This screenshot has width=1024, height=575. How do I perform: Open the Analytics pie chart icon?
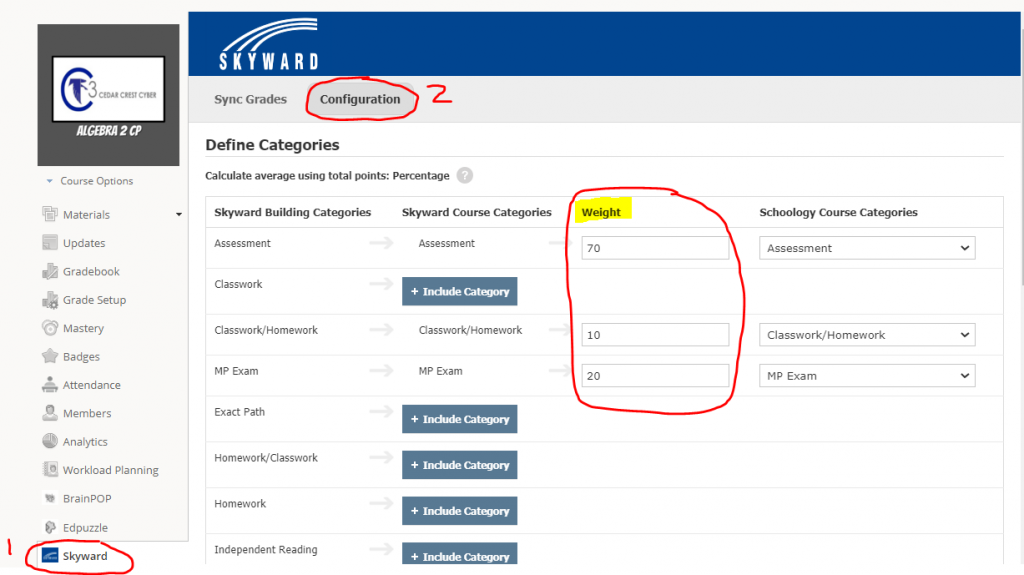50,441
